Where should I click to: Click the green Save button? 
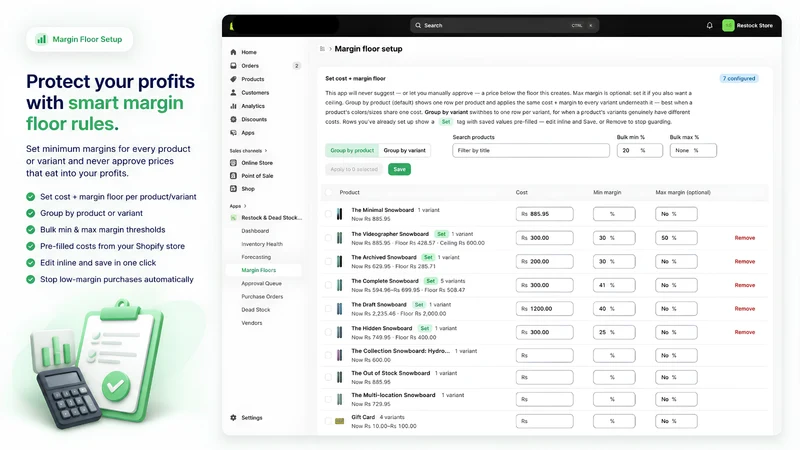(399, 169)
